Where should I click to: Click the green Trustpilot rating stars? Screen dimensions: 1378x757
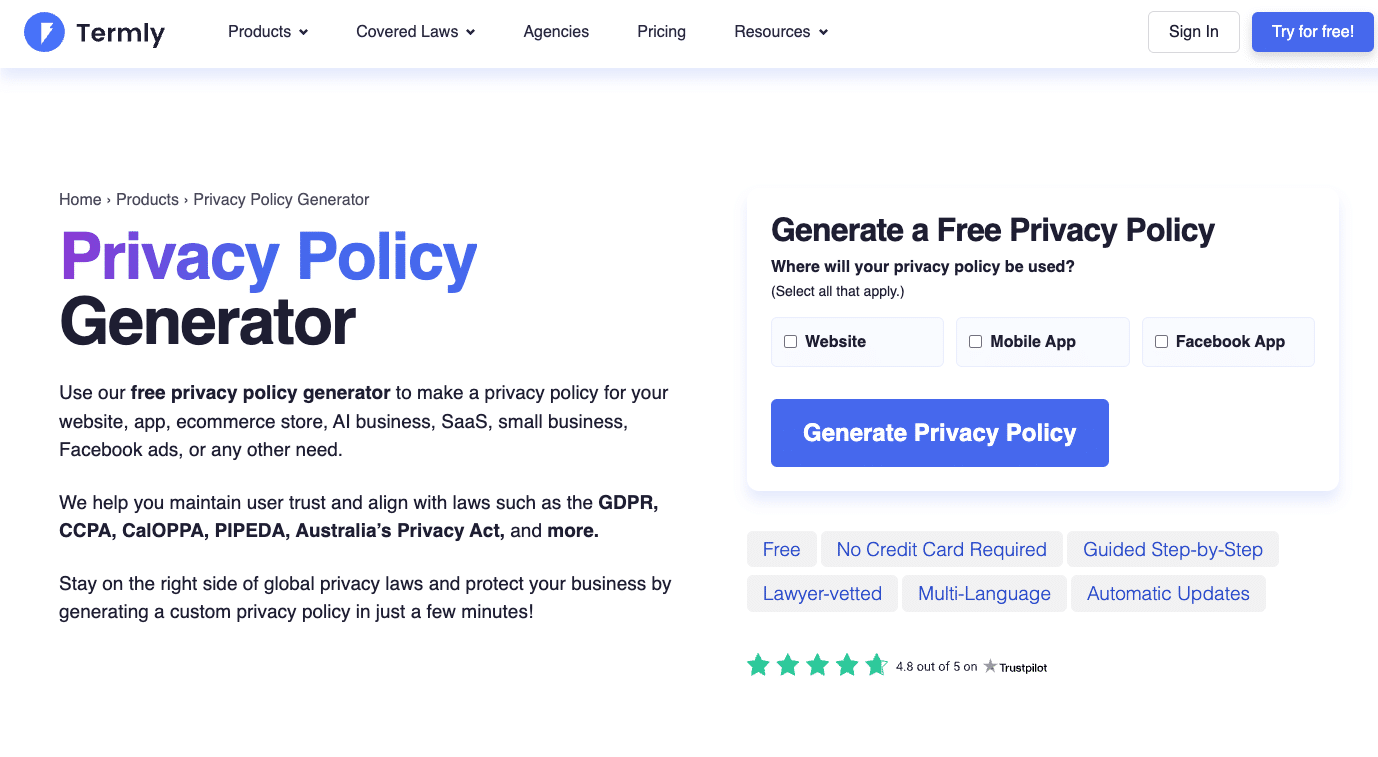(817, 665)
